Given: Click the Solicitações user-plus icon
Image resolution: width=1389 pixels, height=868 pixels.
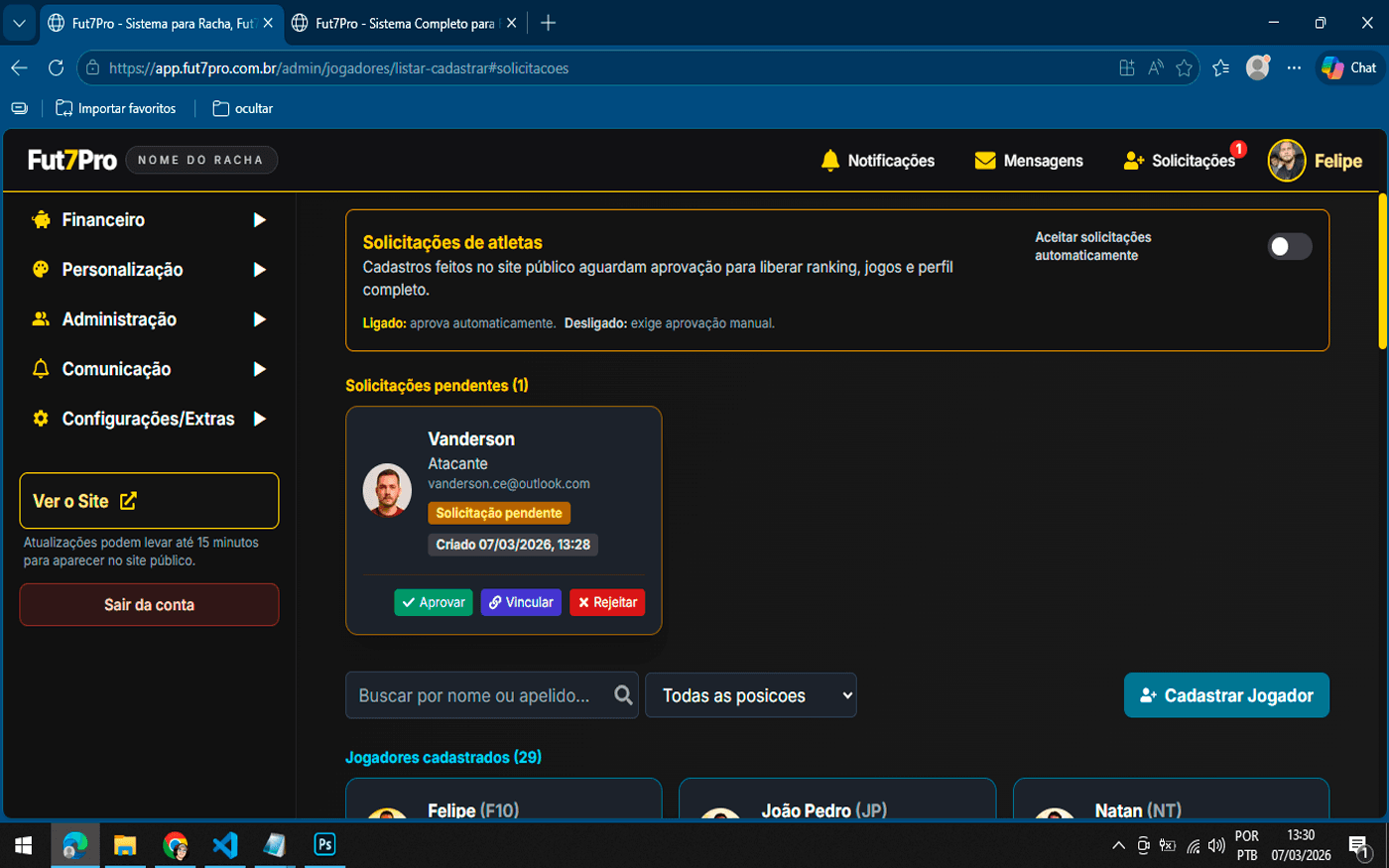Looking at the screenshot, I should (x=1134, y=161).
